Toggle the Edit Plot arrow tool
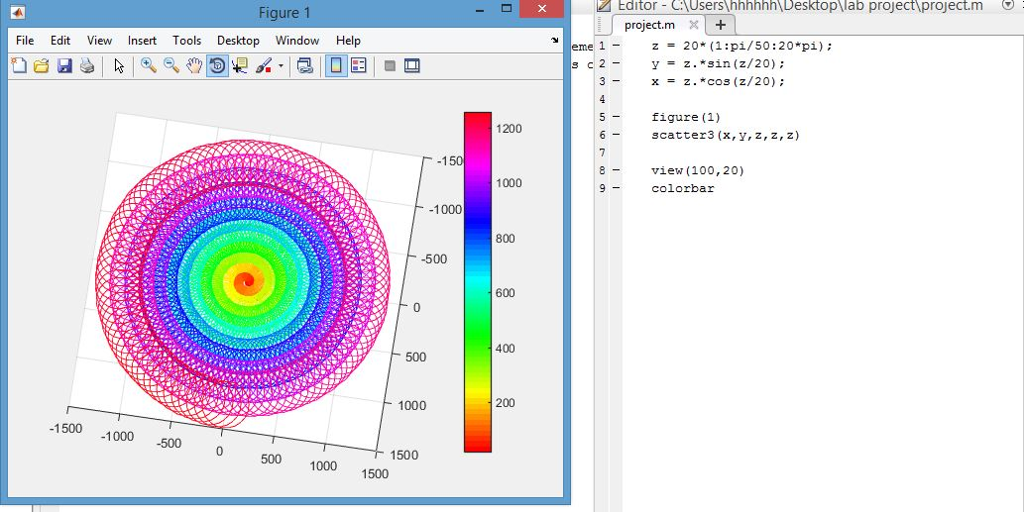1024x512 pixels. click(x=119, y=66)
